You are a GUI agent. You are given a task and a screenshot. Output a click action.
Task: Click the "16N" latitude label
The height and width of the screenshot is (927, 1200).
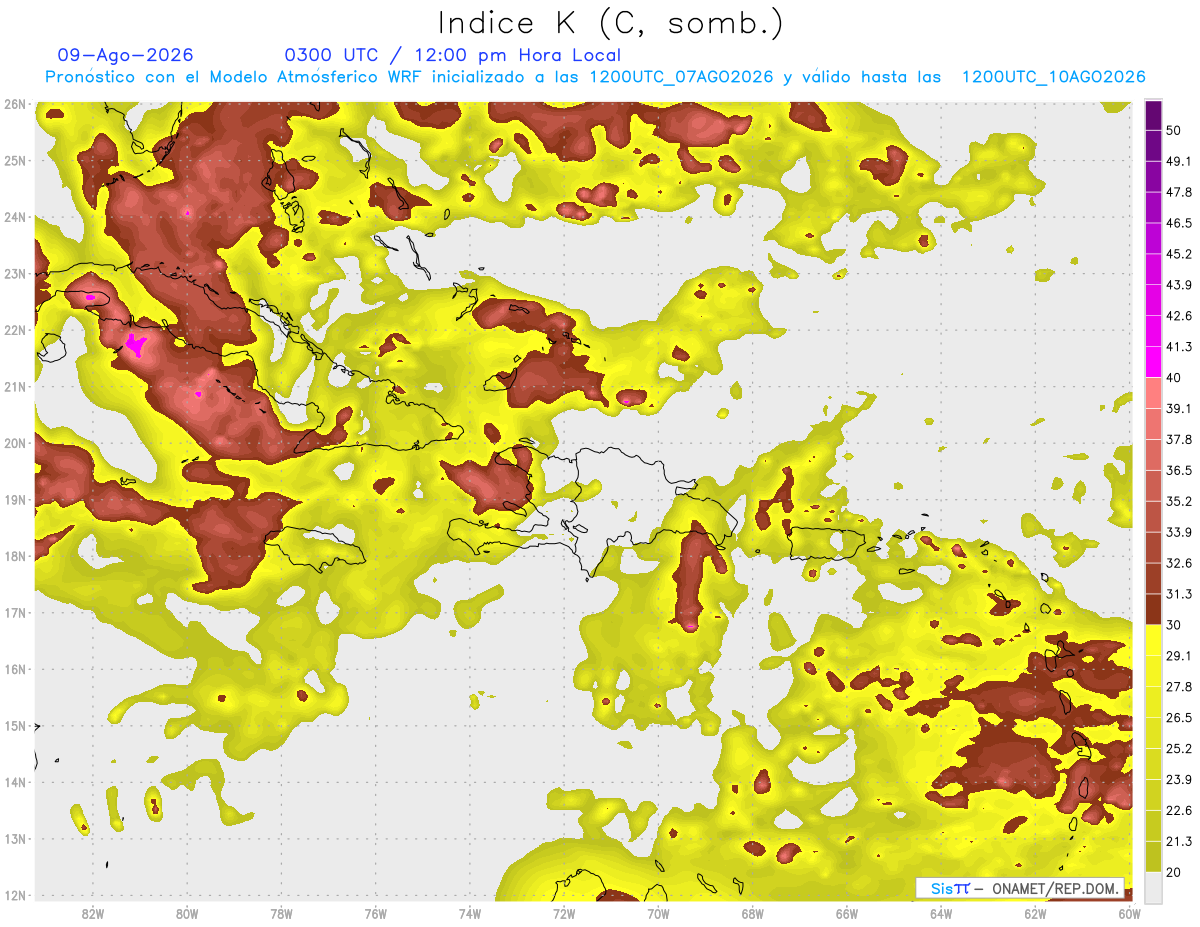click(x=15, y=669)
